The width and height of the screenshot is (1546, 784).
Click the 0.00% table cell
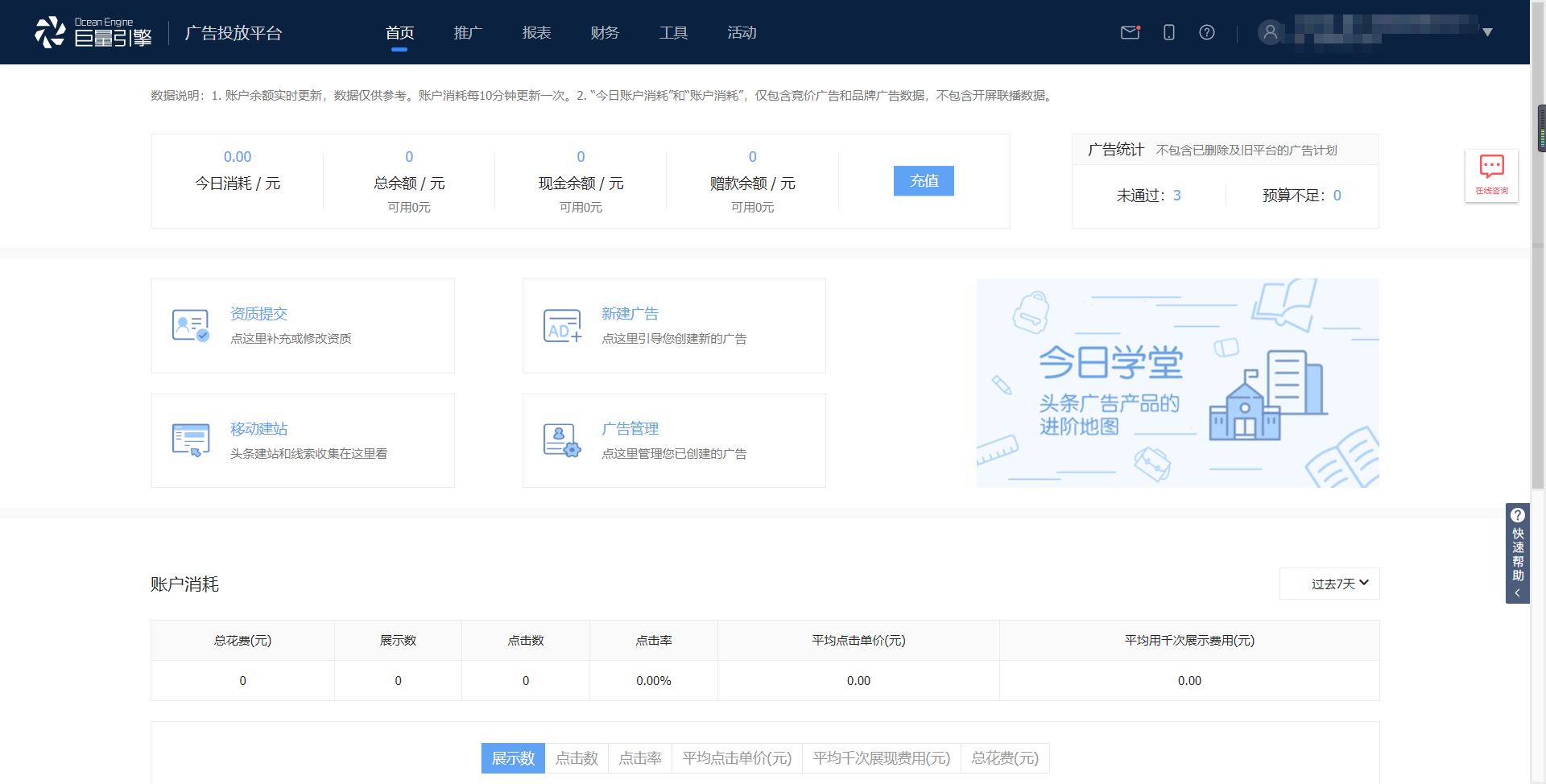pos(654,681)
